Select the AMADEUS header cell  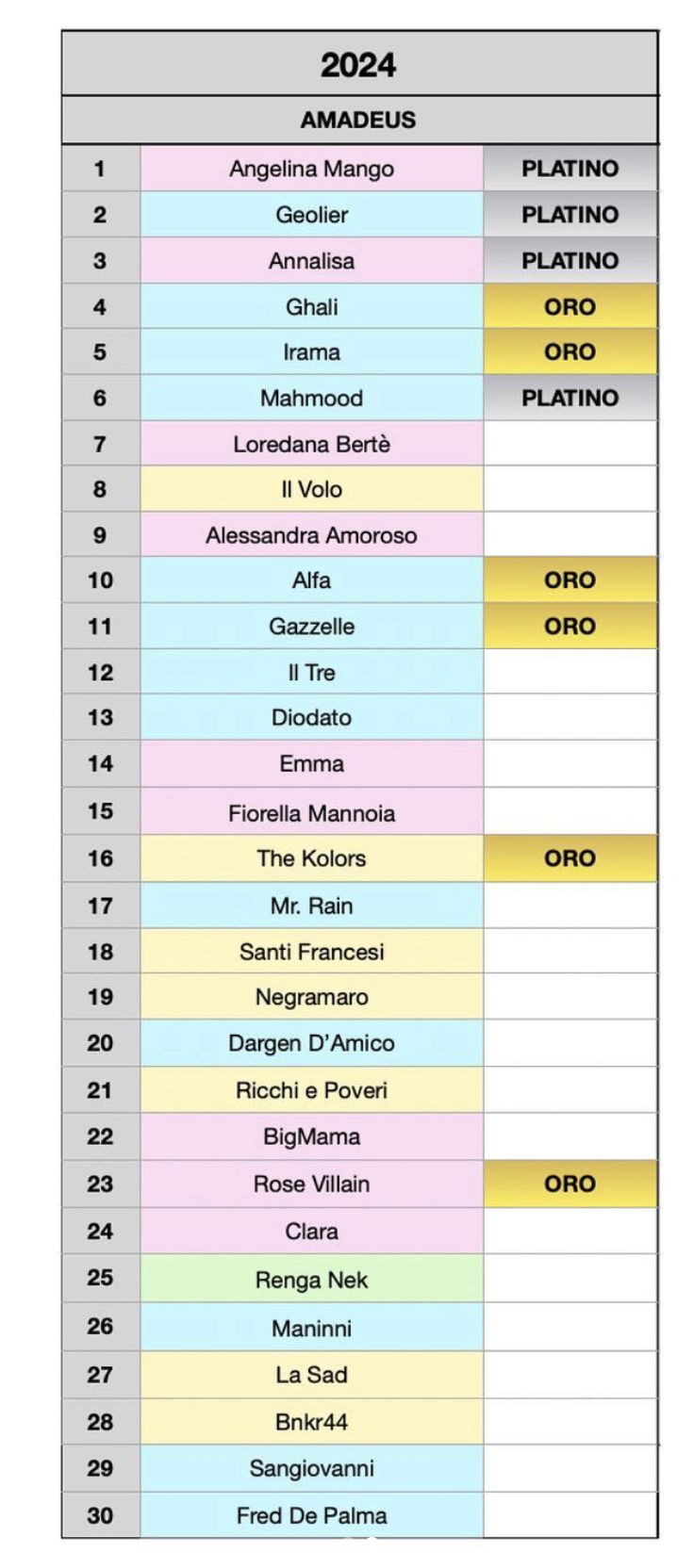pyautogui.click(x=359, y=120)
